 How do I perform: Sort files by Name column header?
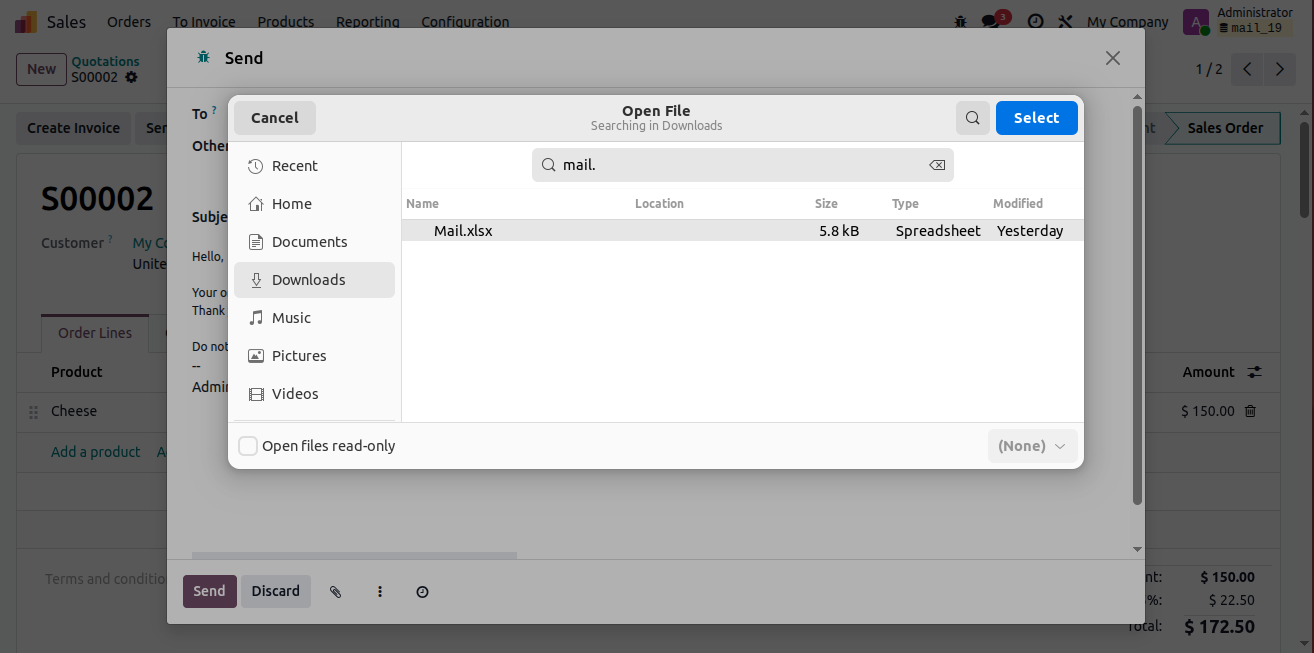coord(423,203)
